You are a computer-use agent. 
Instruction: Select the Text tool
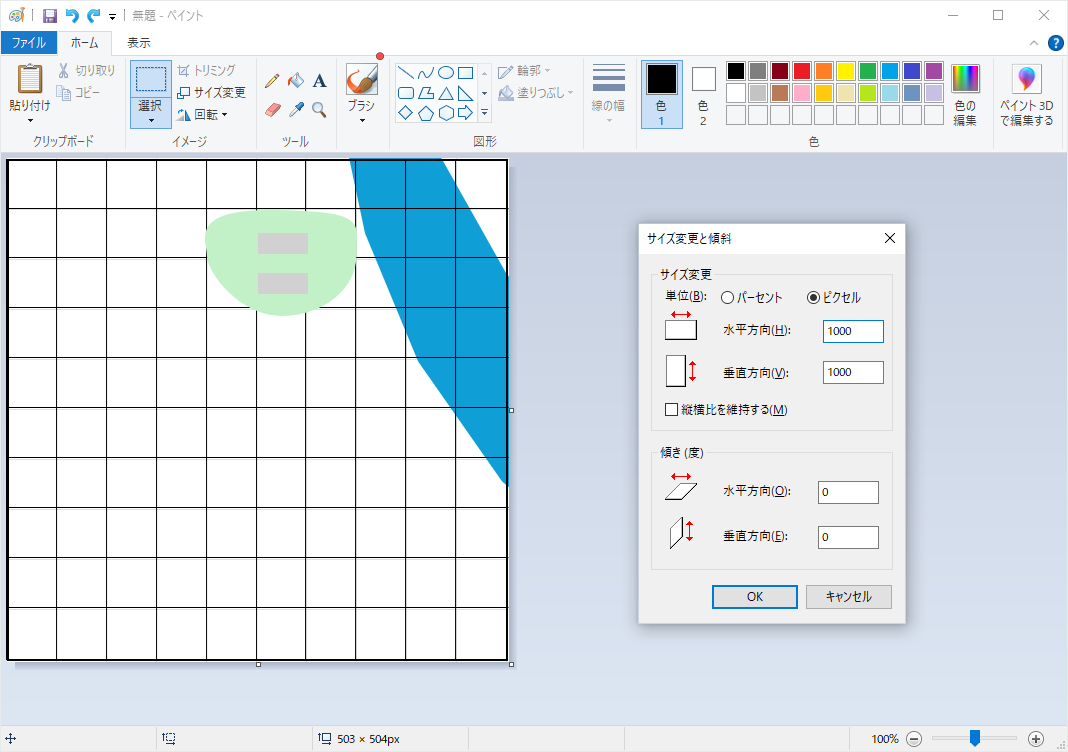pos(319,81)
